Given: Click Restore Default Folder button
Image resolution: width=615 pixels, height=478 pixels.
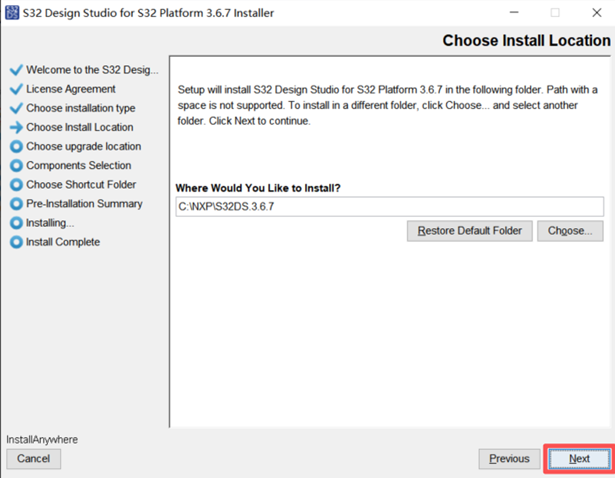Looking at the screenshot, I should pyautogui.click(x=469, y=231).
